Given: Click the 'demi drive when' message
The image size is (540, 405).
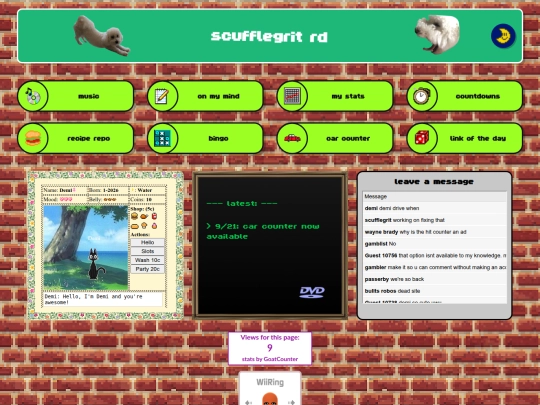Looking at the screenshot, I should point(435,208).
